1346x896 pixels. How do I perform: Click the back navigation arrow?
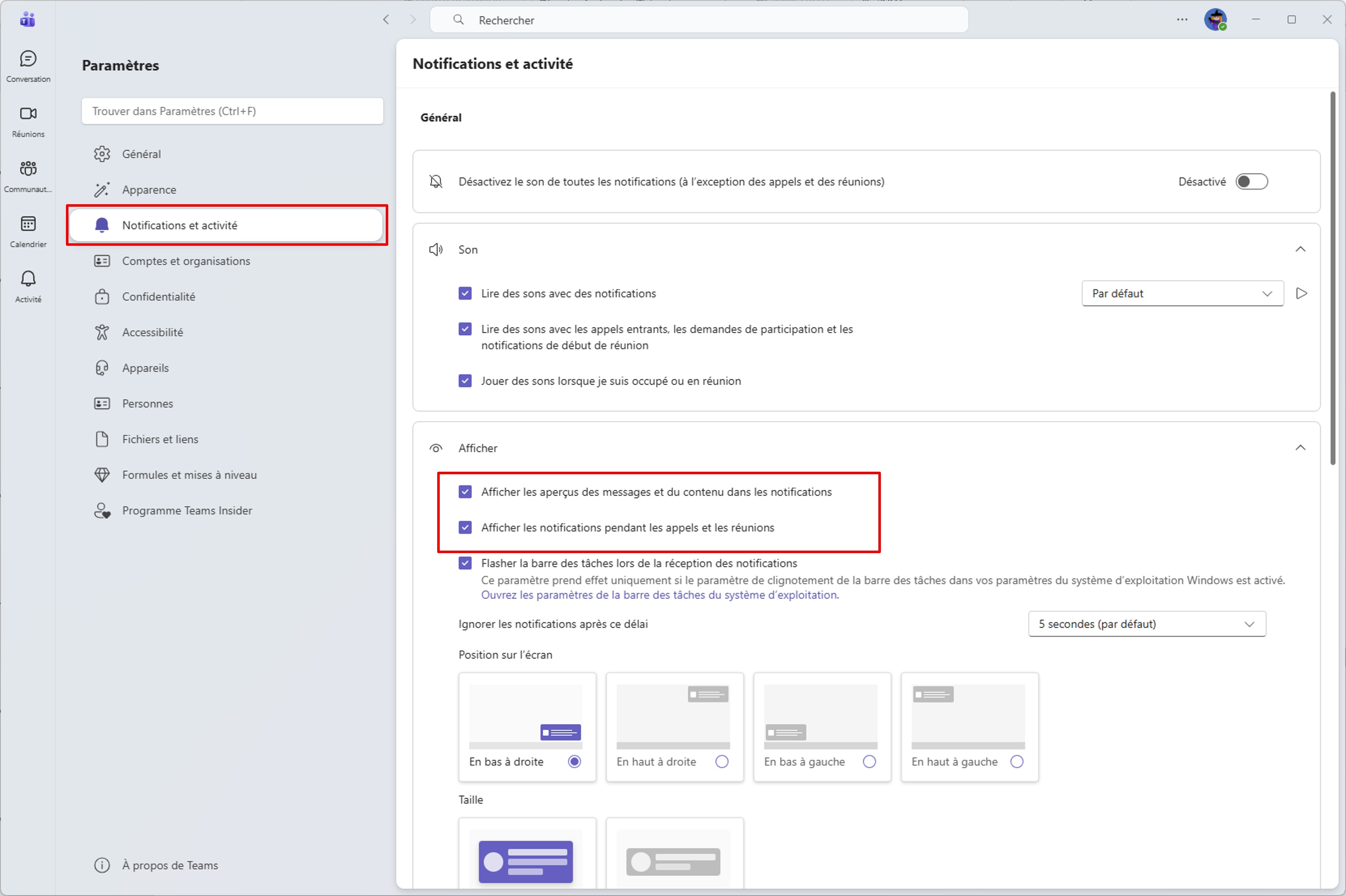[386, 20]
